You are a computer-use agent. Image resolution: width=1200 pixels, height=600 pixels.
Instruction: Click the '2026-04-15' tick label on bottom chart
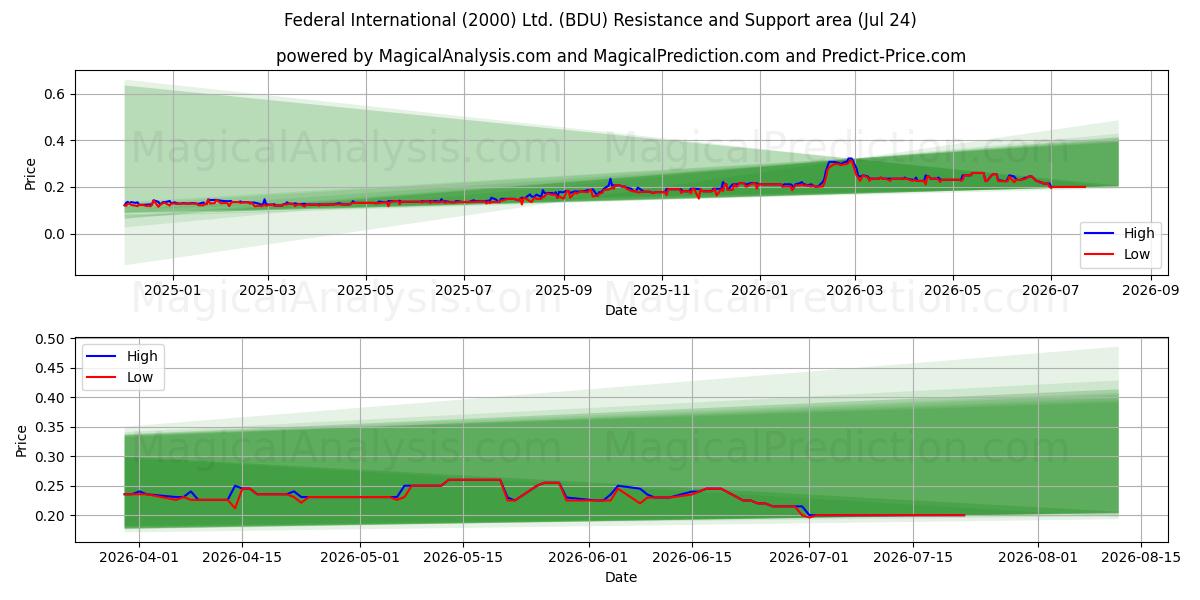pyautogui.click(x=242, y=559)
